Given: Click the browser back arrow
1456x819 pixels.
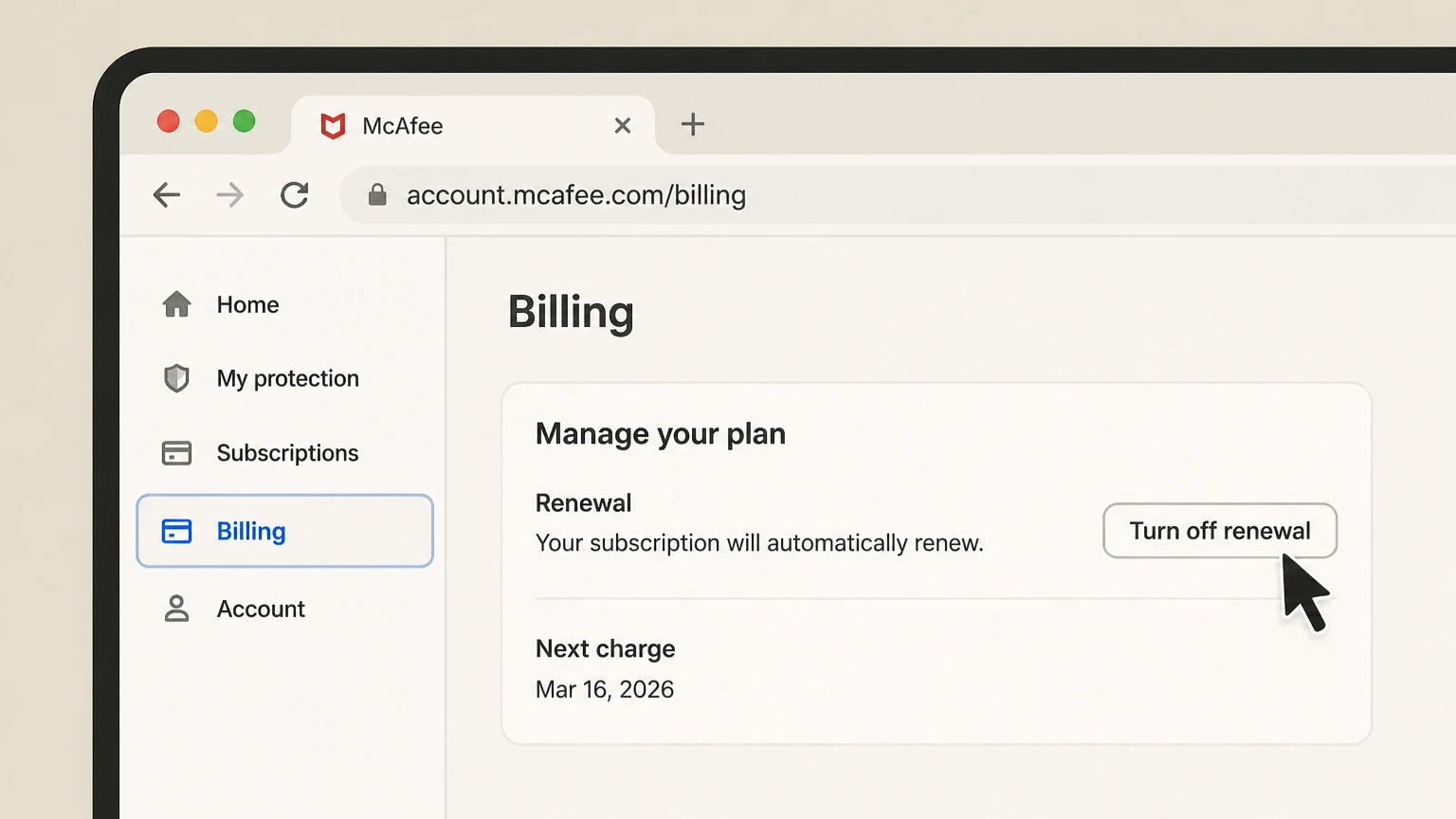Looking at the screenshot, I should (x=167, y=195).
